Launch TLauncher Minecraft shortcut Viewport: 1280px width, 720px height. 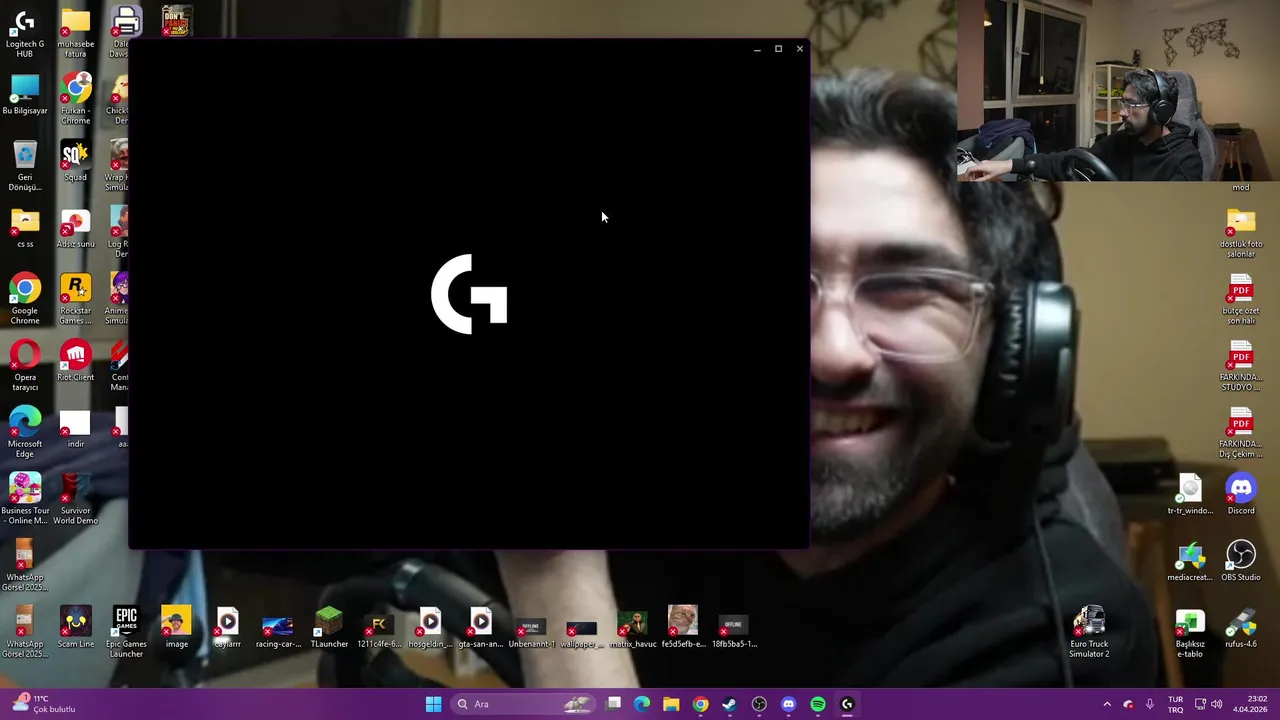pyautogui.click(x=329, y=627)
